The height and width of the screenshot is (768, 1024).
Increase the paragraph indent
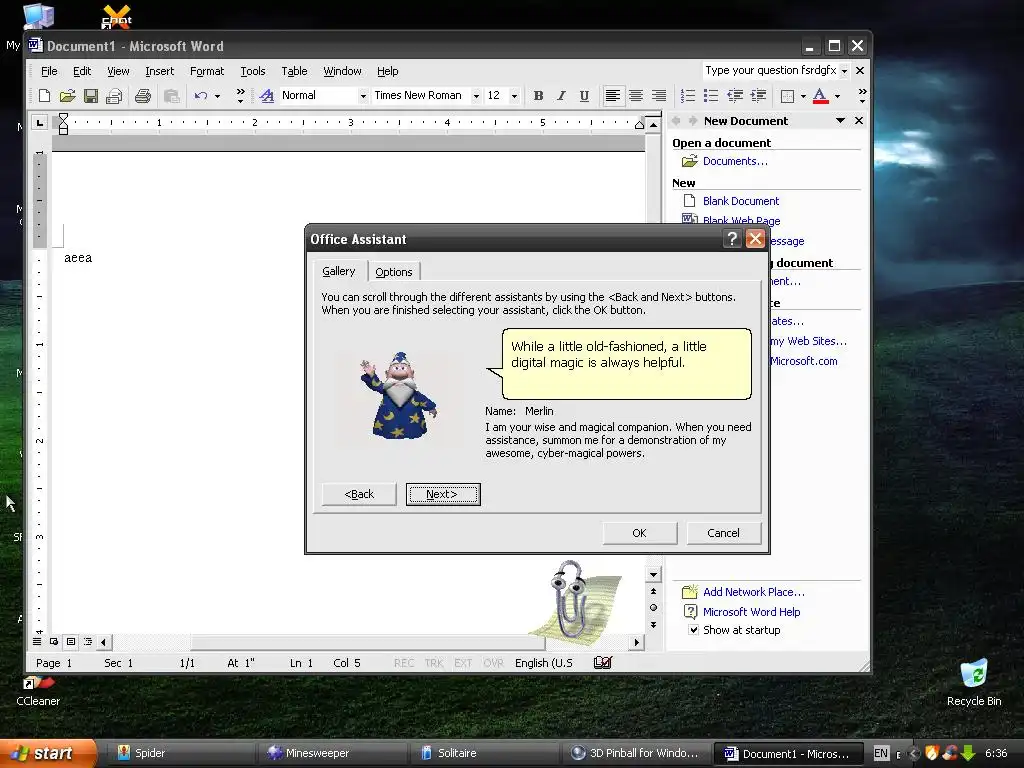[x=758, y=96]
